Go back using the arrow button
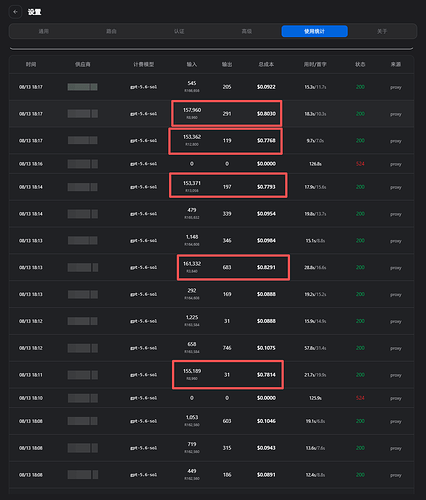426x500 pixels. 15,12
